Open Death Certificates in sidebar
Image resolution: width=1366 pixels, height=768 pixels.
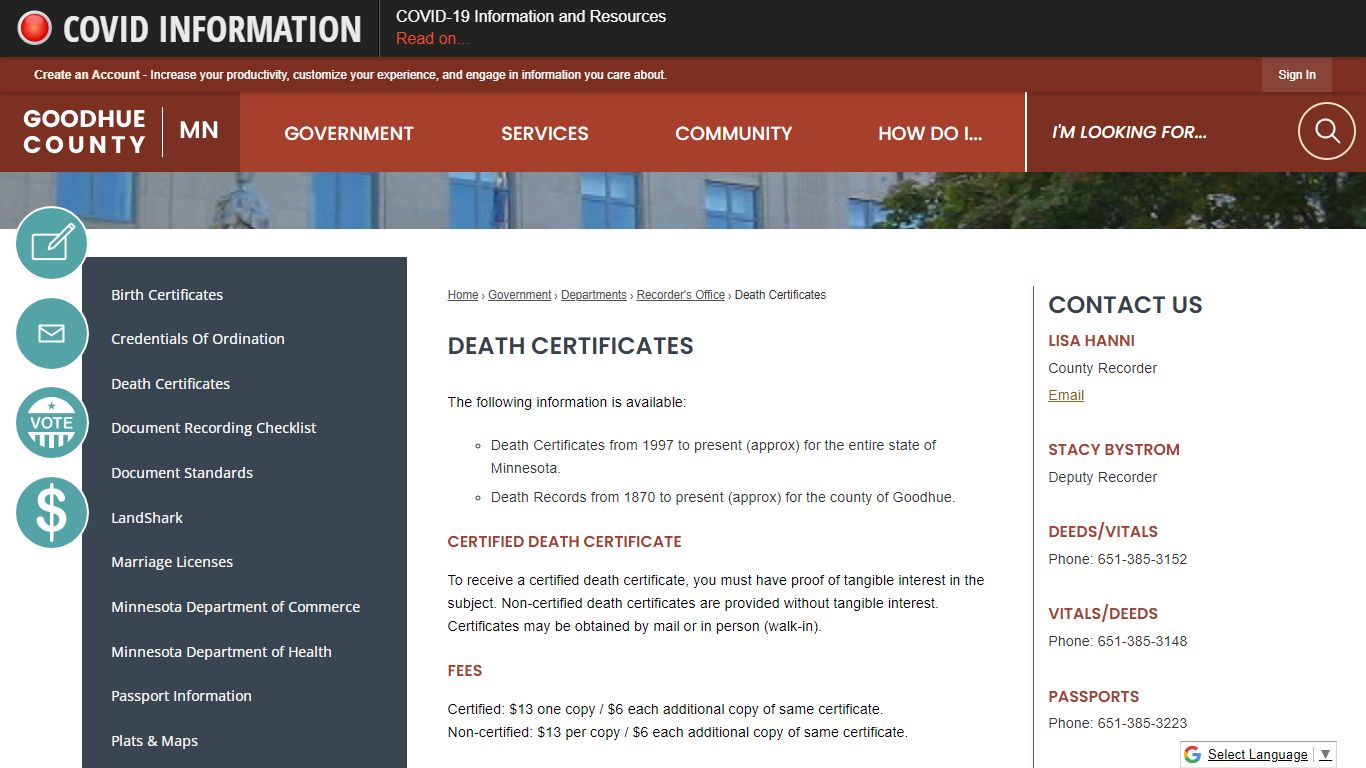coord(170,384)
